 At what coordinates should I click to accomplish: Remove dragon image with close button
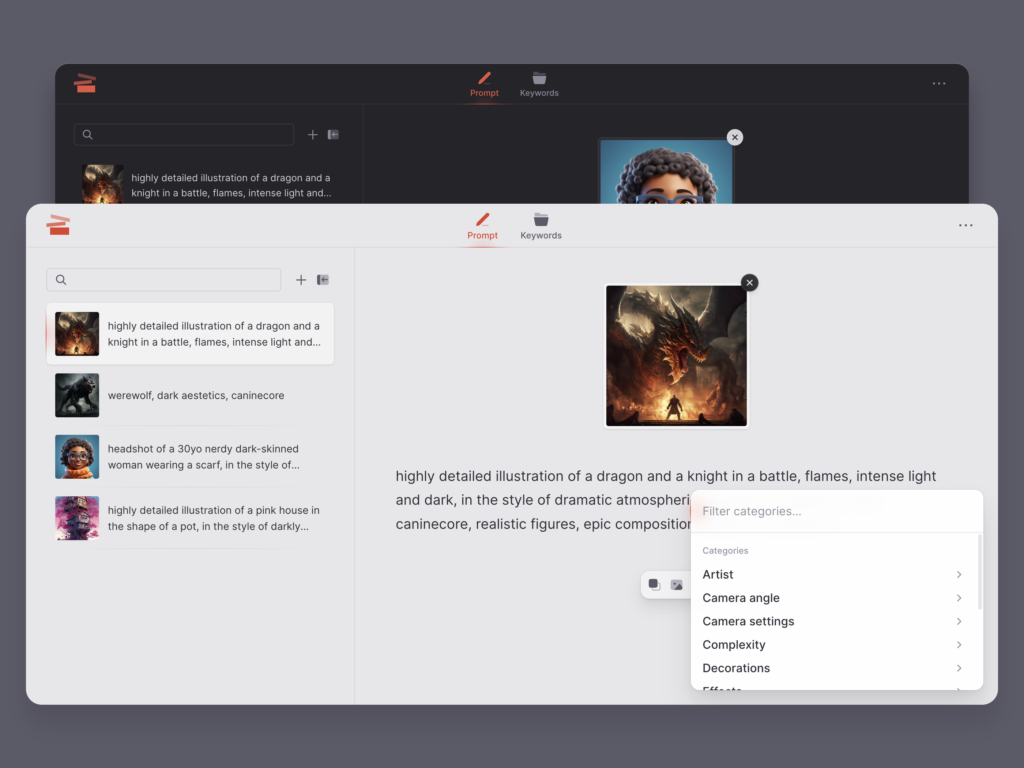tap(750, 282)
